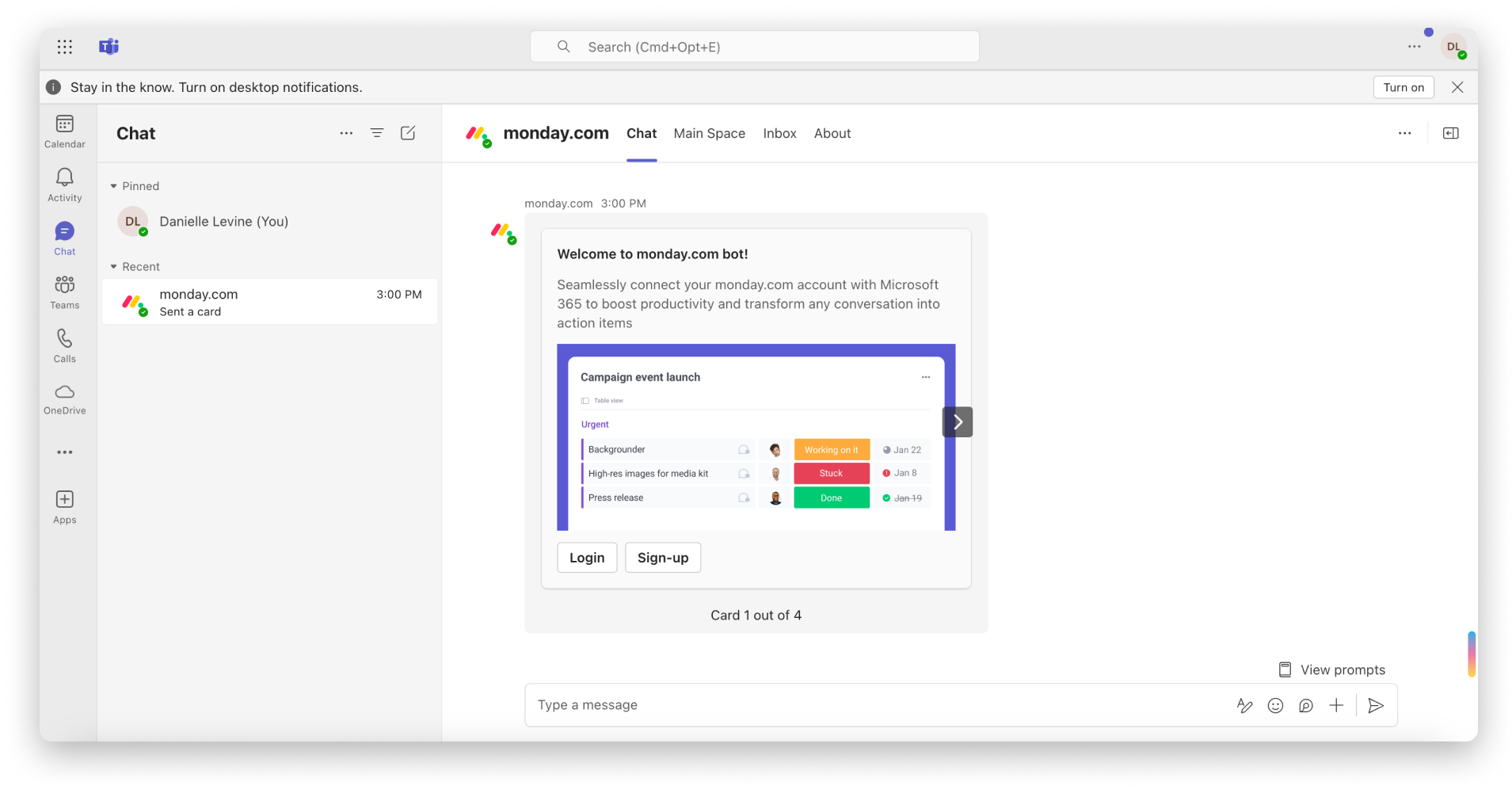Open the Calendar in the sidebar
The height and width of the screenshot is (793, 1512).
(x=65, y=132)
